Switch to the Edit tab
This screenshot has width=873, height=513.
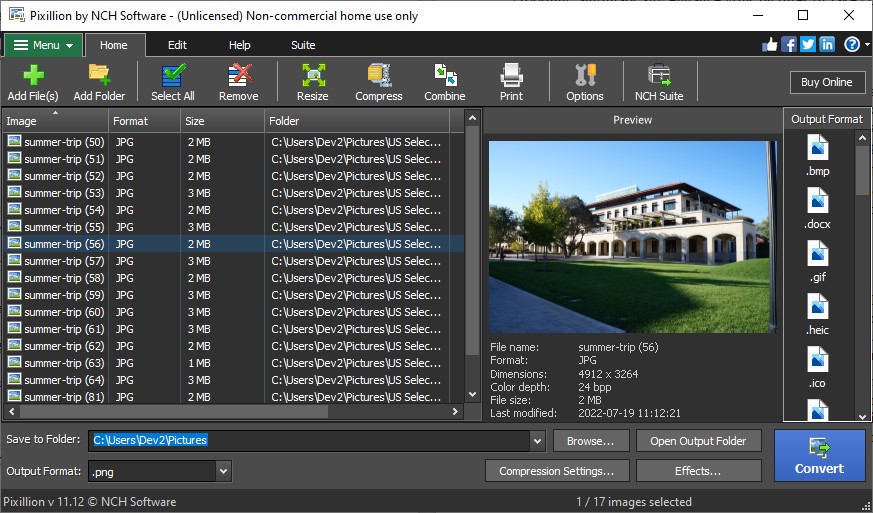[177, 45]
